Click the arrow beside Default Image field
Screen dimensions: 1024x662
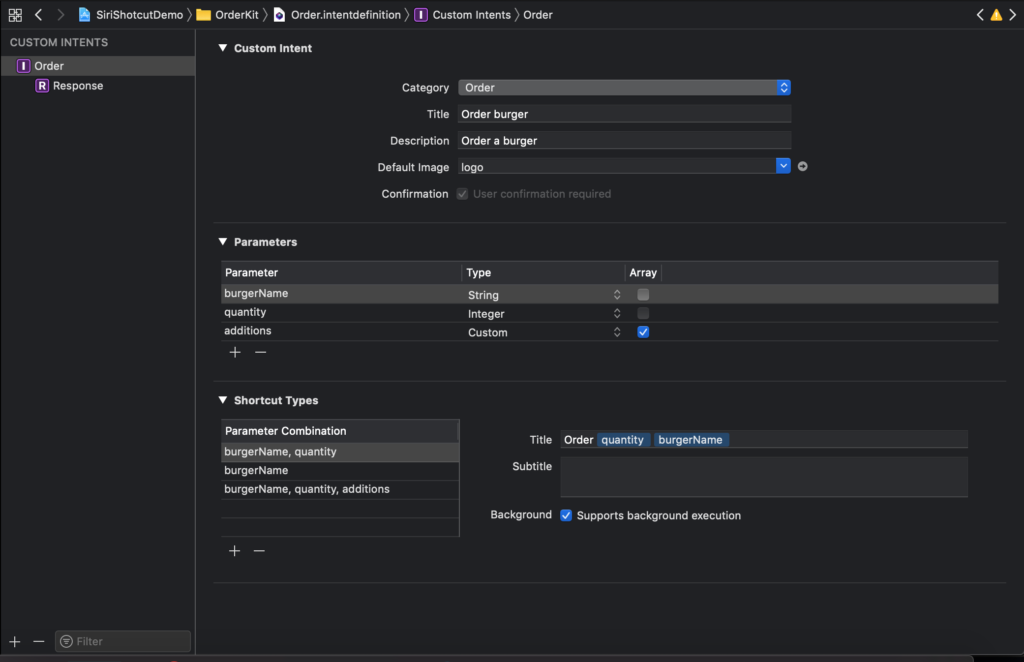click(803, 166)
